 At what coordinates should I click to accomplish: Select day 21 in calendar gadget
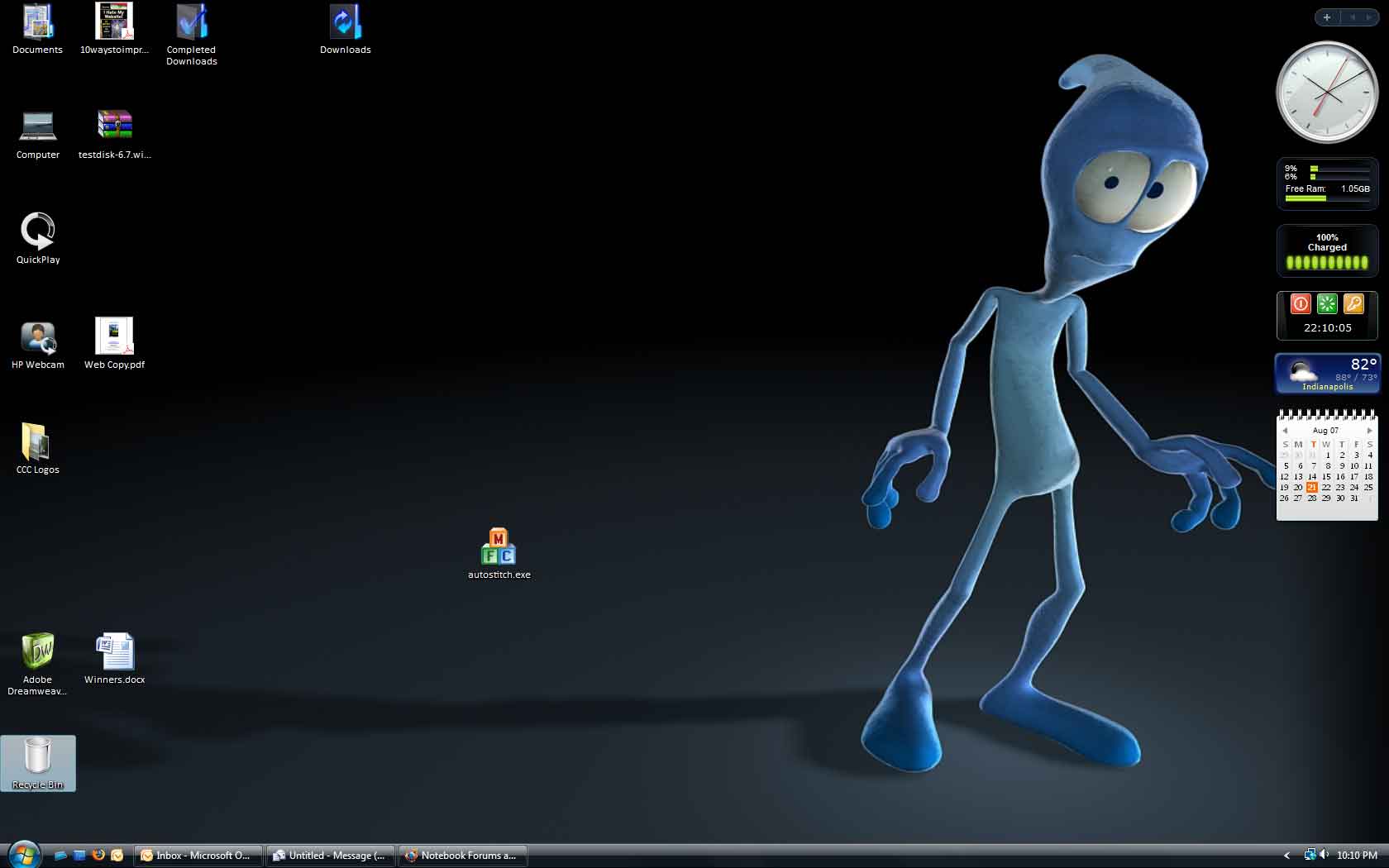(x=1312, y=488)
